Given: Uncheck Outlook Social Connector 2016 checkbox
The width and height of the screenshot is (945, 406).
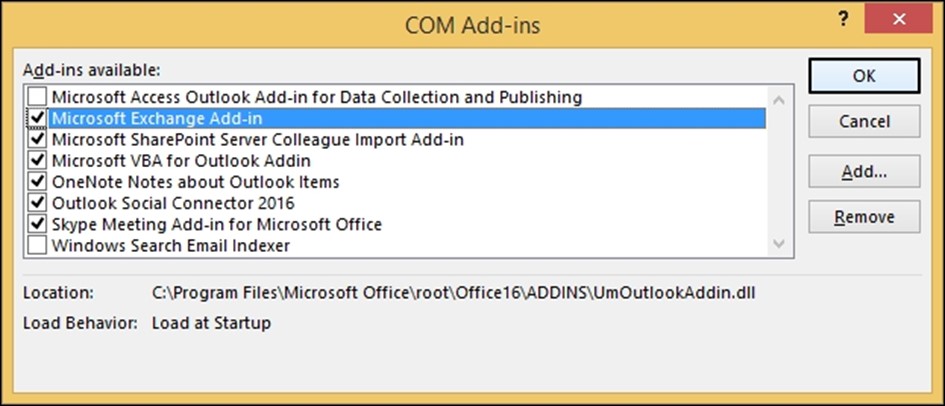Looking at the screenshot, I should click(38, 202).
